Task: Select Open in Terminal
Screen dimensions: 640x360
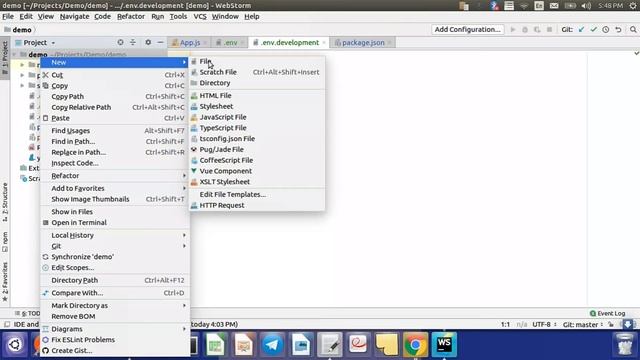Action: click(x=115, y=223)
